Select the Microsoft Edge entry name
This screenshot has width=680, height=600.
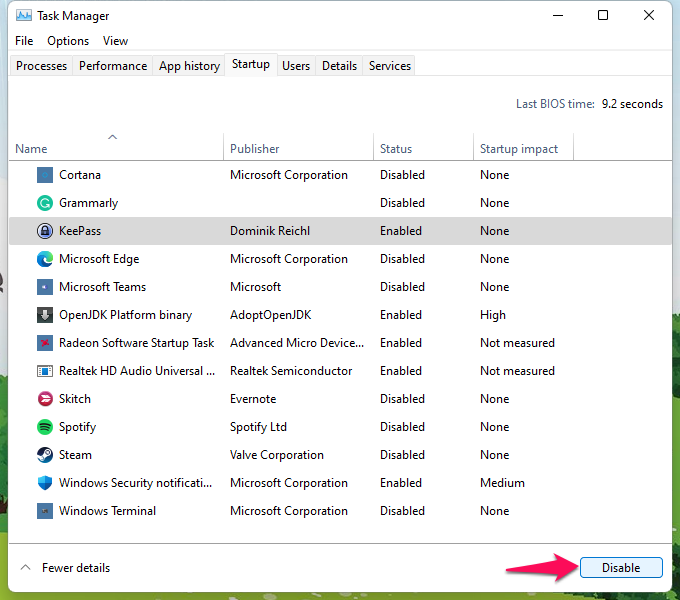pyautogui.click(x=99, y=259)
